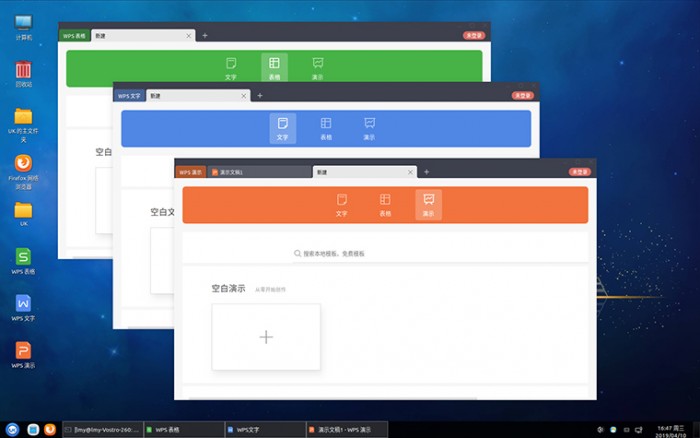
Task: Switch to the 演示文稿1 tab
Action: pyautogui.click(x=259, y=172)
